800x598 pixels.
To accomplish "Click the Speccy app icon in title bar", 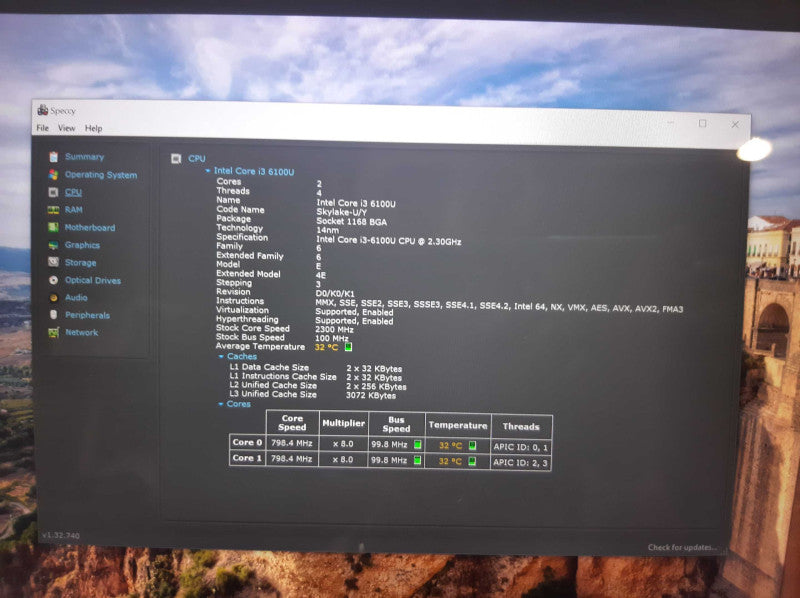I will [x=43, y=110].
